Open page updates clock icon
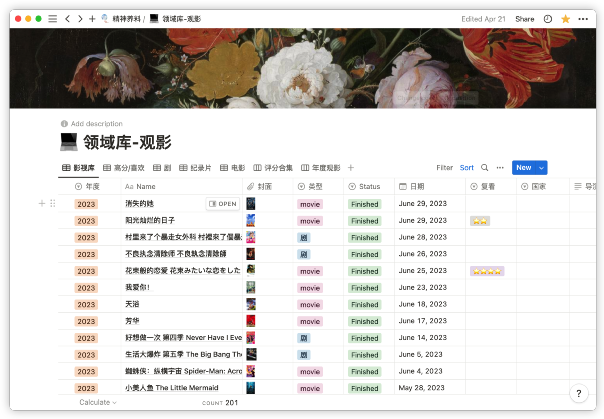 click(547, 19)
